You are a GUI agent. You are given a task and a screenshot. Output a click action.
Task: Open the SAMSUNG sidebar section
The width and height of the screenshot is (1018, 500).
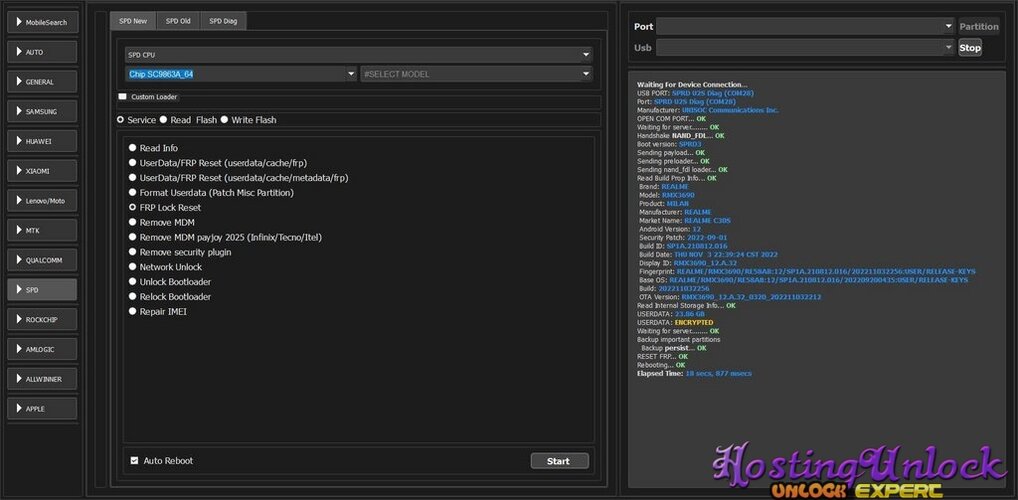pos(42,112)
